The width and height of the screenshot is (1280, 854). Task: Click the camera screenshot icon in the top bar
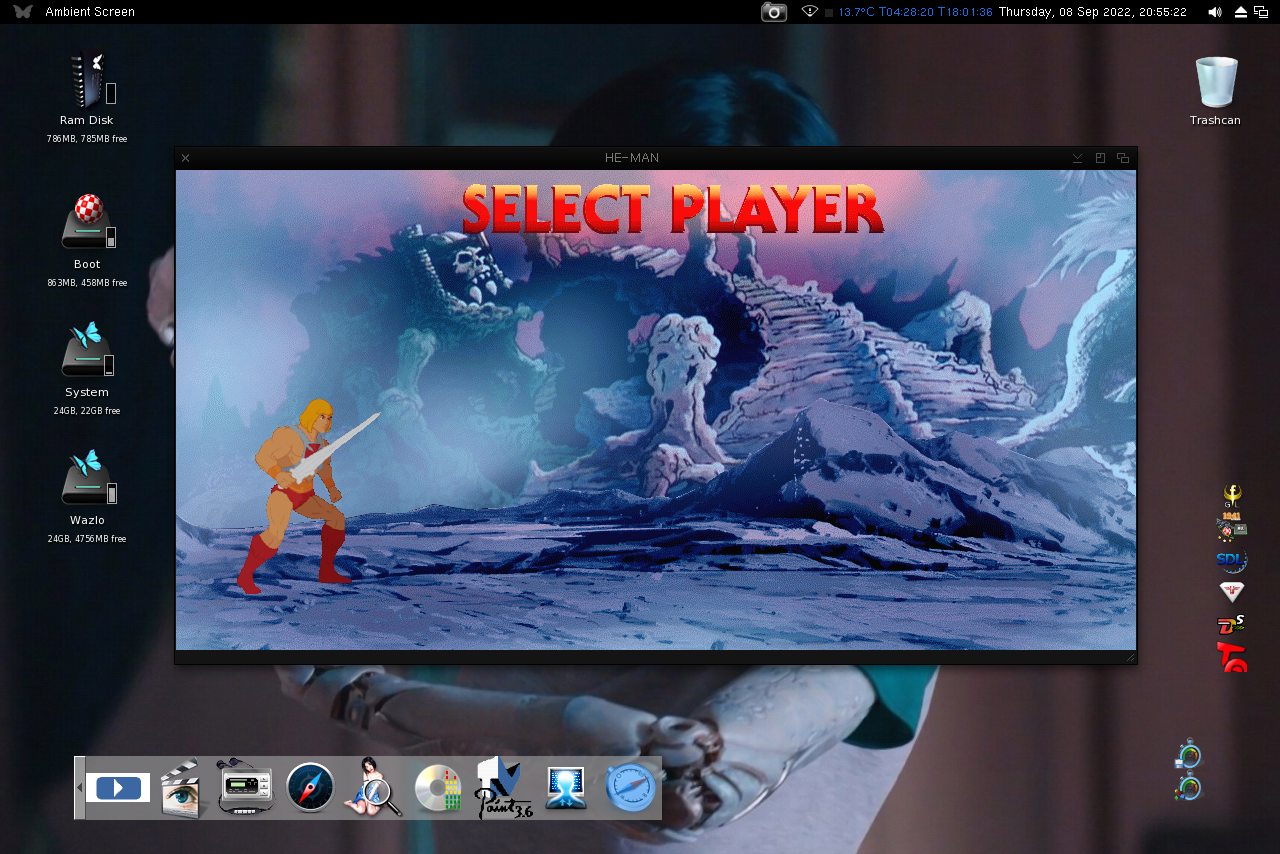[x=773, y=12]
